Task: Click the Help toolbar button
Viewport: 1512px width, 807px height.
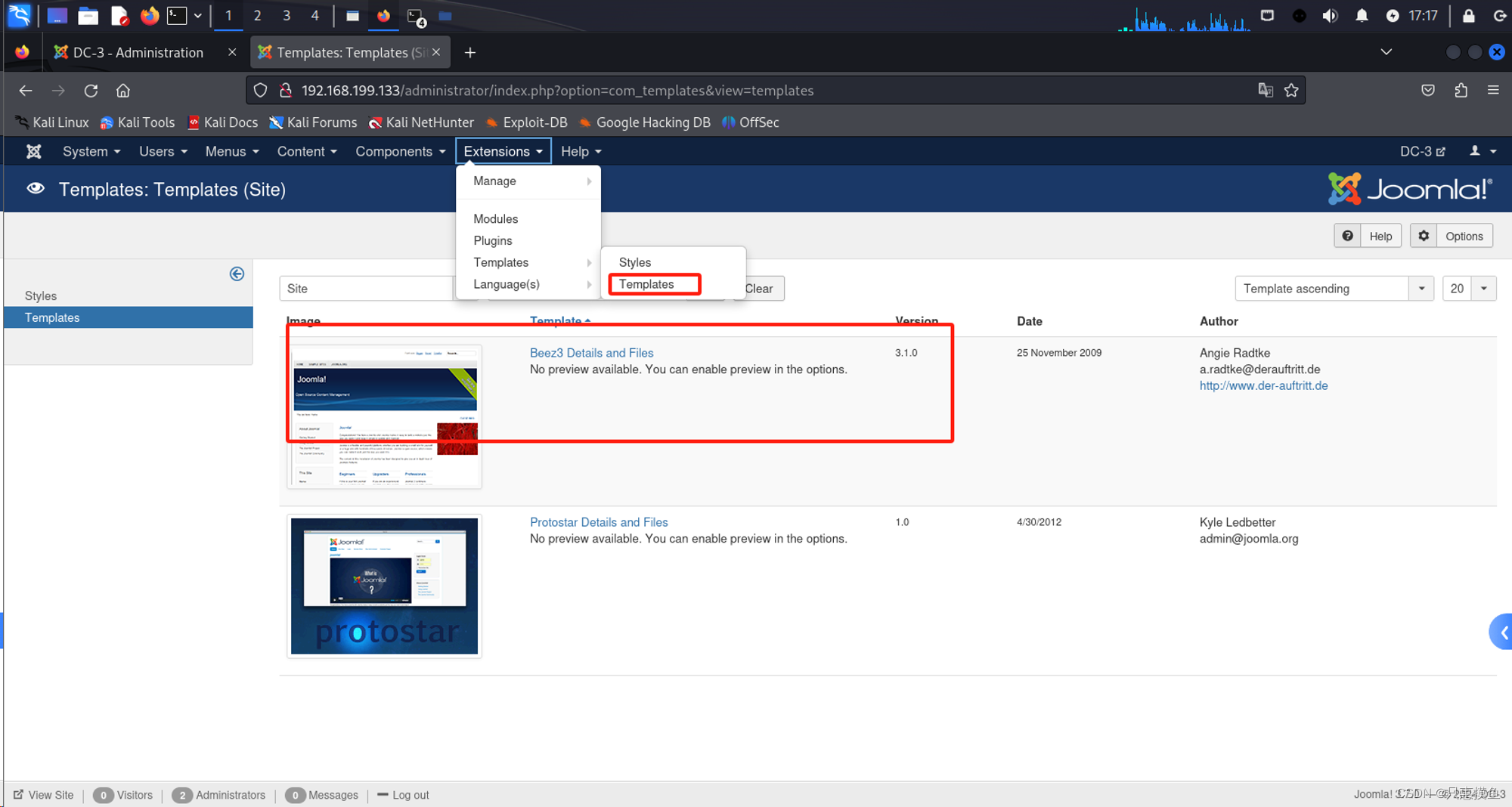Action: pos(1368,236)
